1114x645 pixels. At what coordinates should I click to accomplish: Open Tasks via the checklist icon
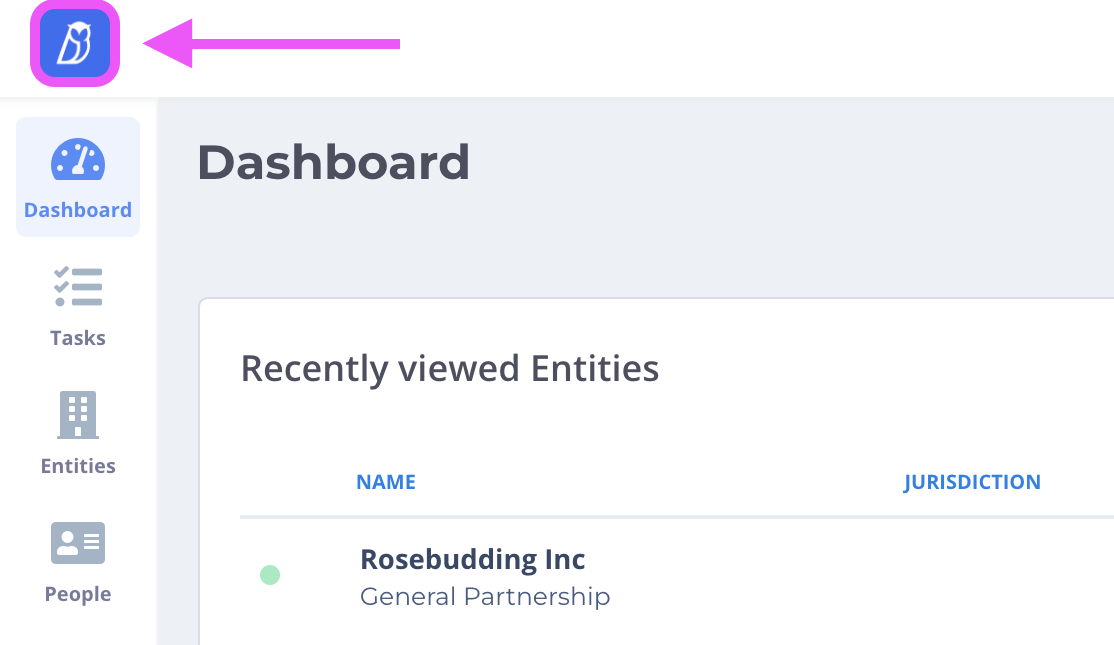pyautogui.click(x=78, y=287)
